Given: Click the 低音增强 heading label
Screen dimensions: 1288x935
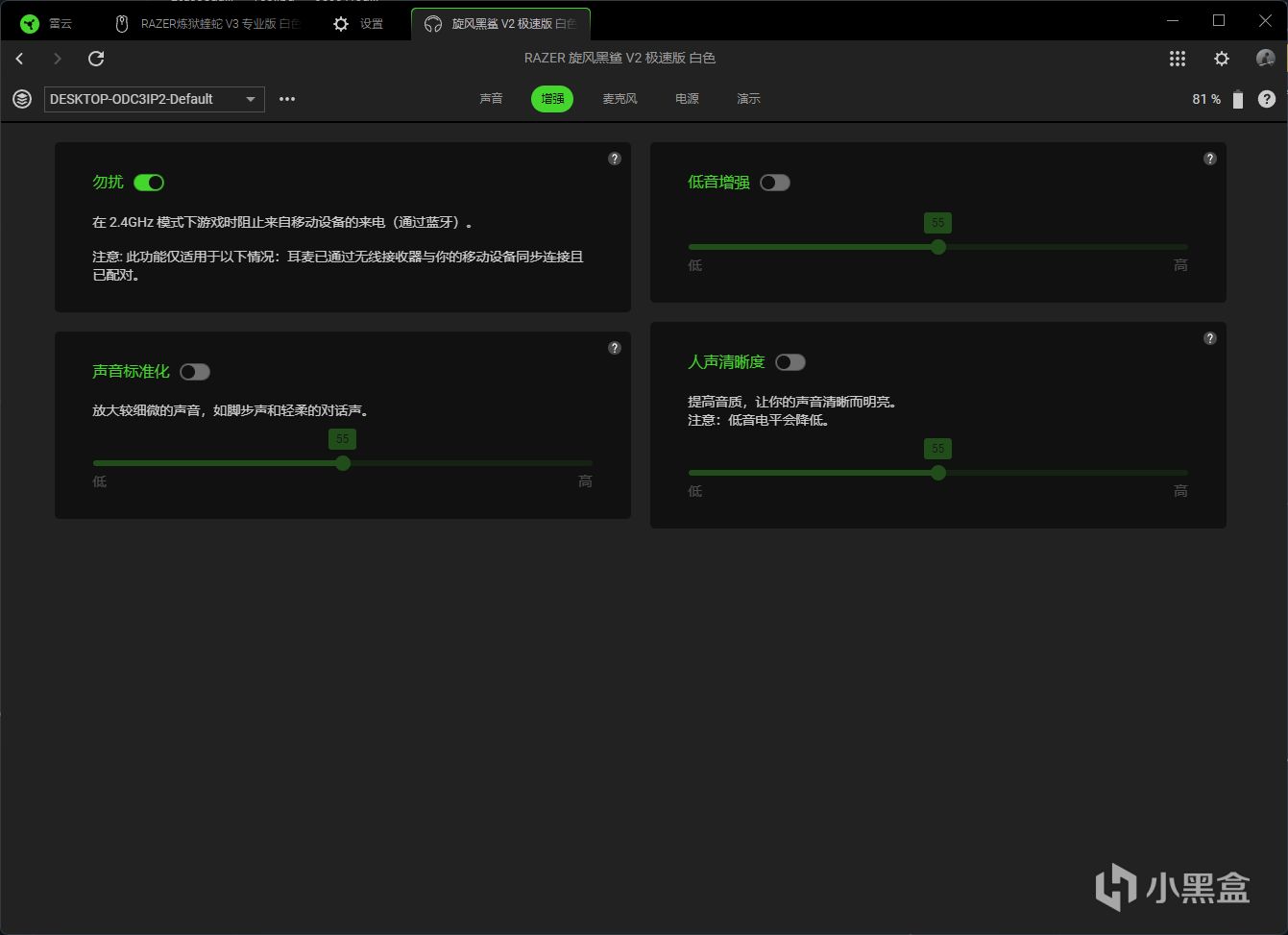Looking at the screenshot, I should pos(718,183).
